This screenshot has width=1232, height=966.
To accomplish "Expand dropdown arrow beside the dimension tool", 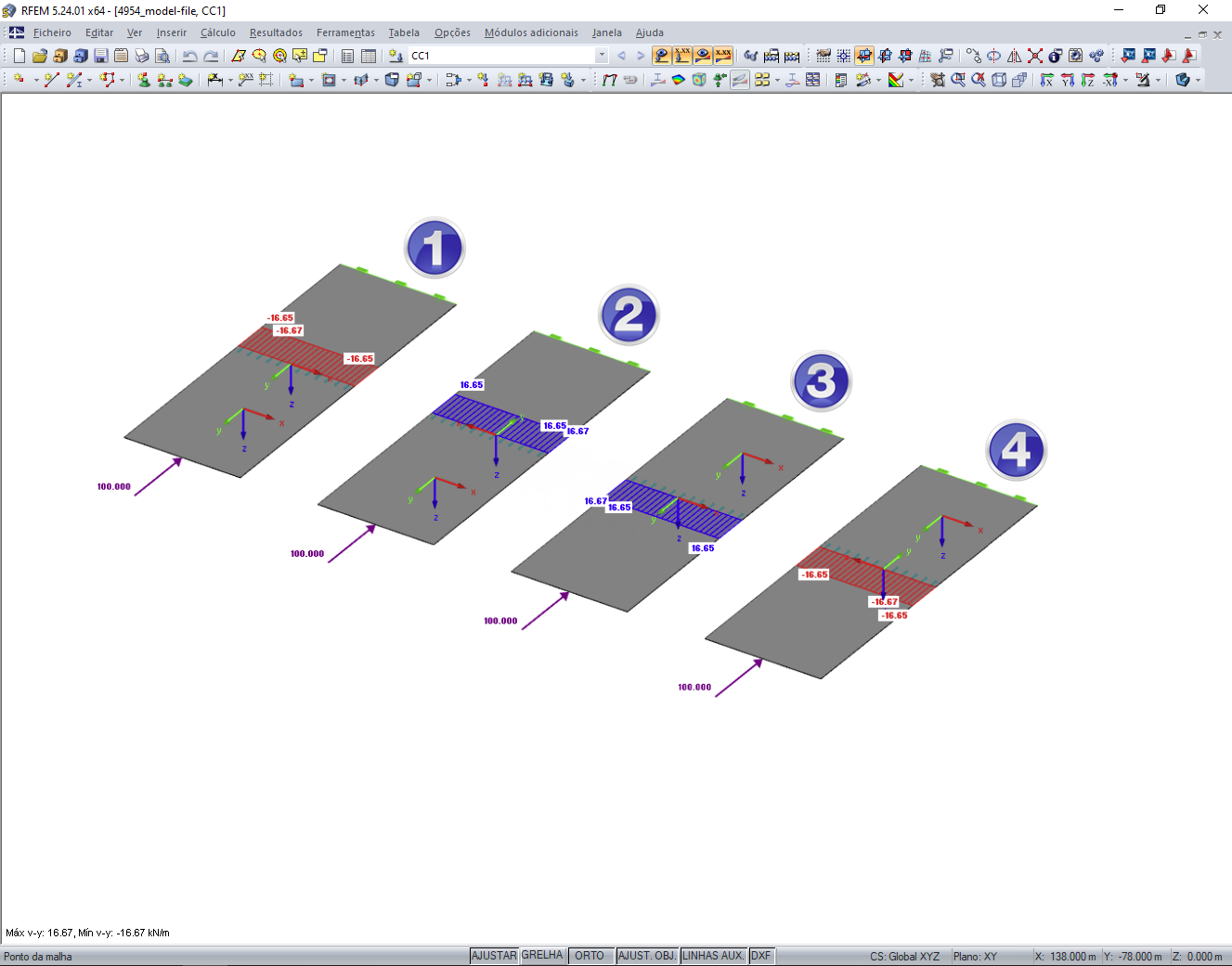I will pos(230,80).
